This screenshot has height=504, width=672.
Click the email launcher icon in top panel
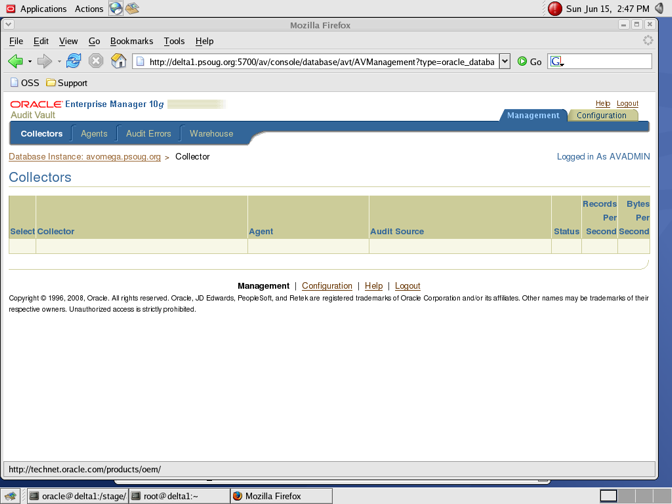click(132, 8)
